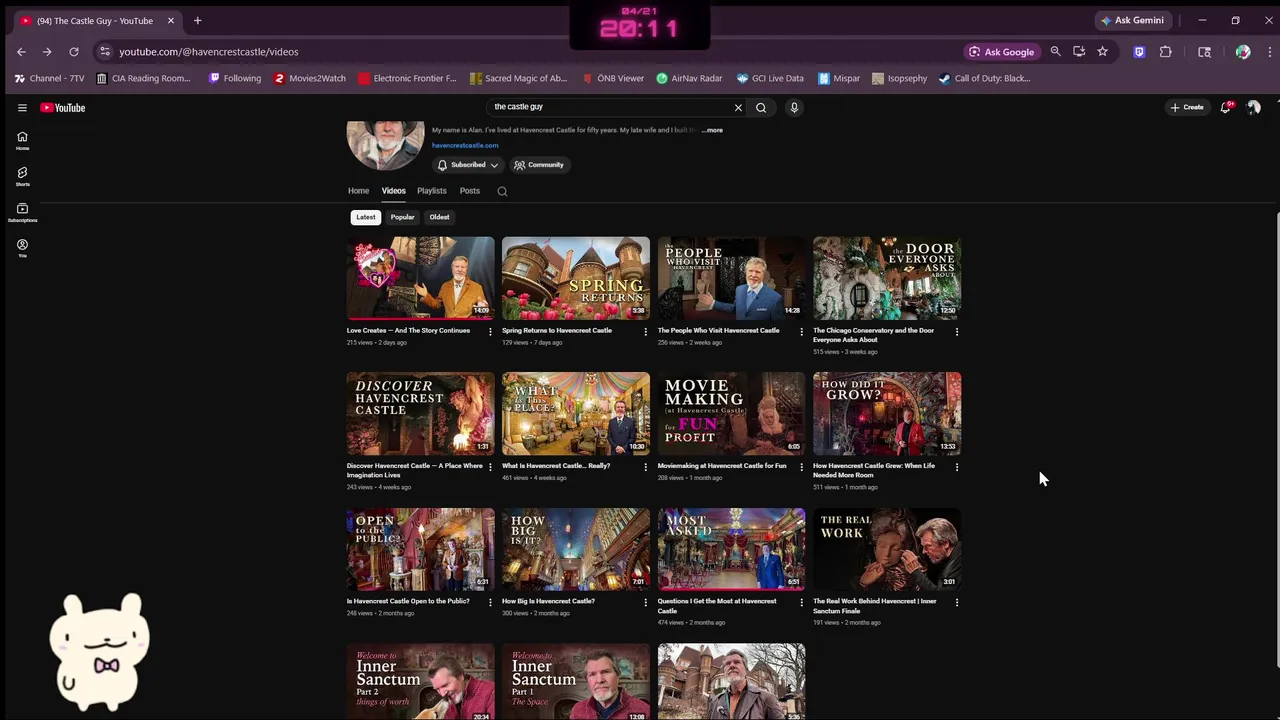Open the CIA Reading Room bookmark
The image size is (1280, 720).
point(143,78)
